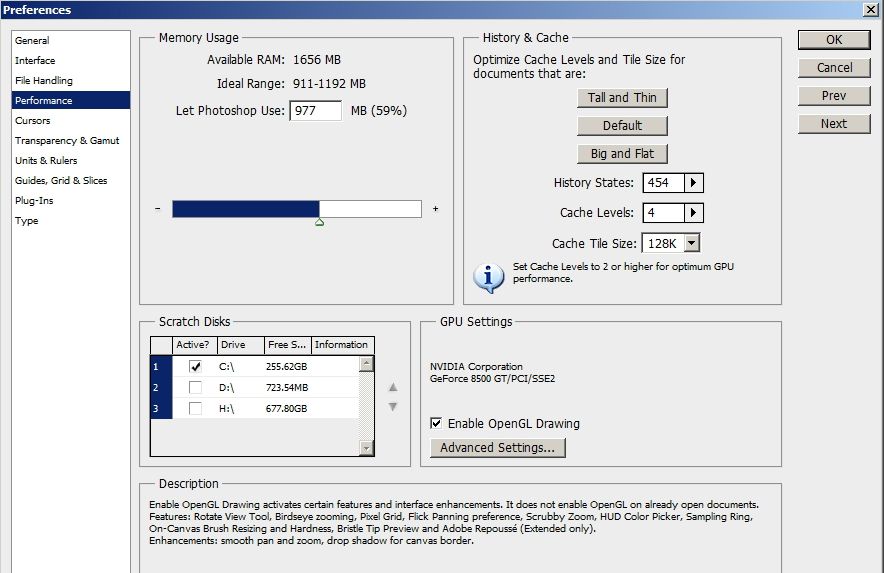Click the down arrow beside scratch disks list
The image size is (884, 573).
[x=393, y=407]
